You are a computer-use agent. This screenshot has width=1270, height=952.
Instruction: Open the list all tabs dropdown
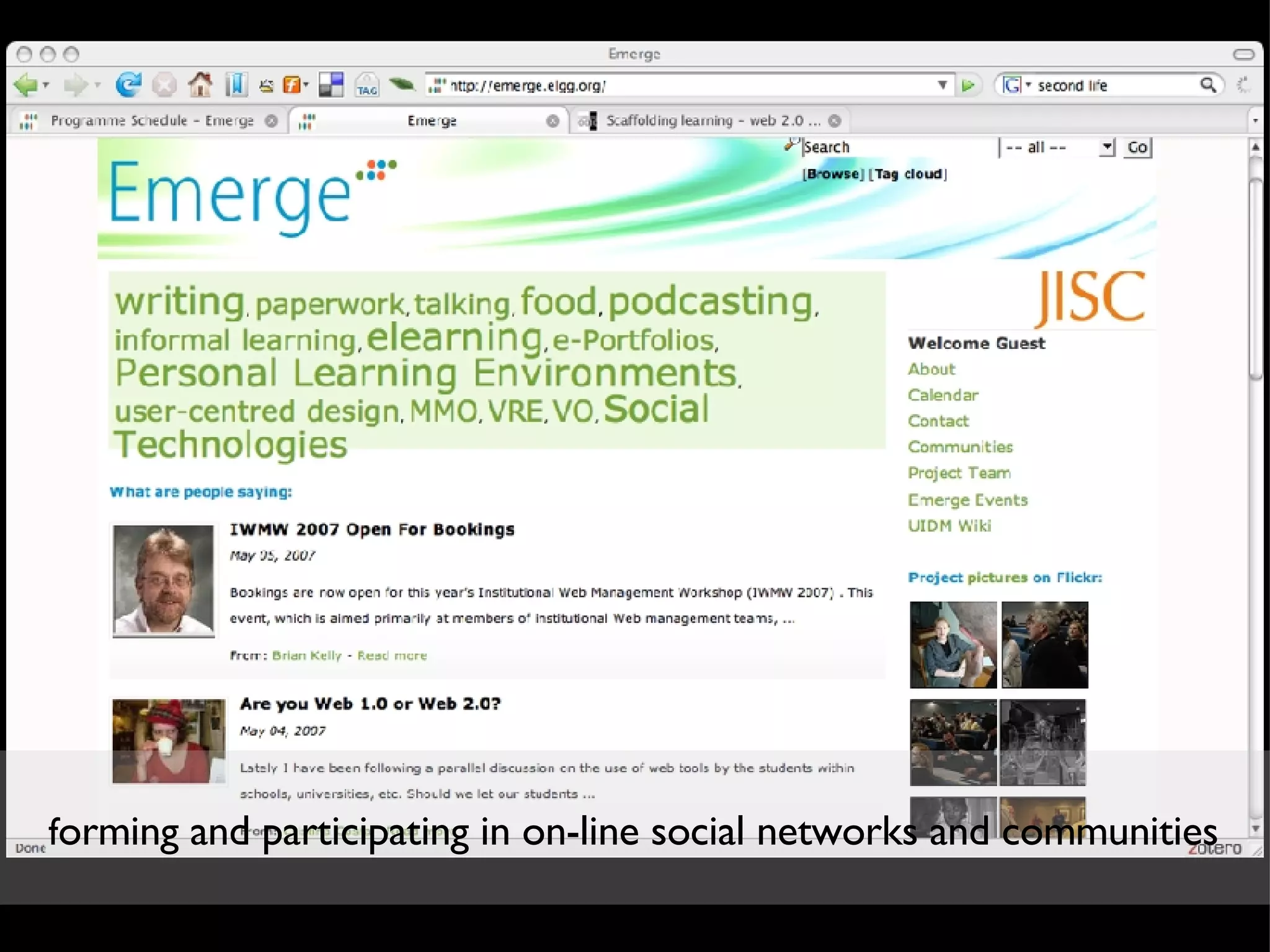point(1255,121)
